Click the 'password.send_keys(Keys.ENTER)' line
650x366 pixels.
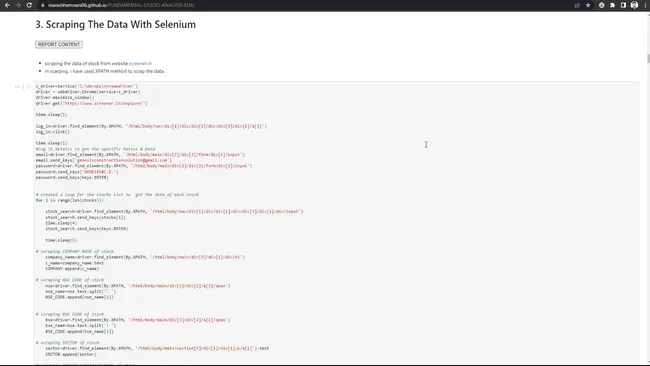(72, 177)
